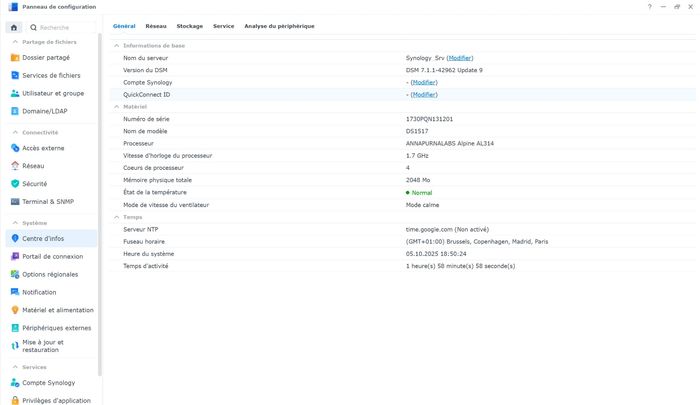Select Centre d'infos icon
The width and height of the screenshot is (700, 405).
[x=15, y=238]
